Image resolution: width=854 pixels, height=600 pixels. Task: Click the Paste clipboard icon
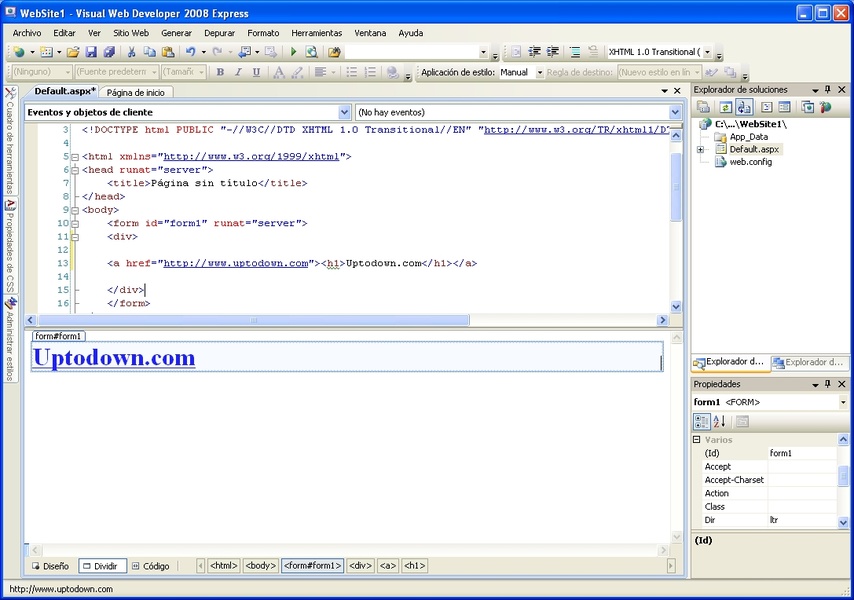(168, 52)
